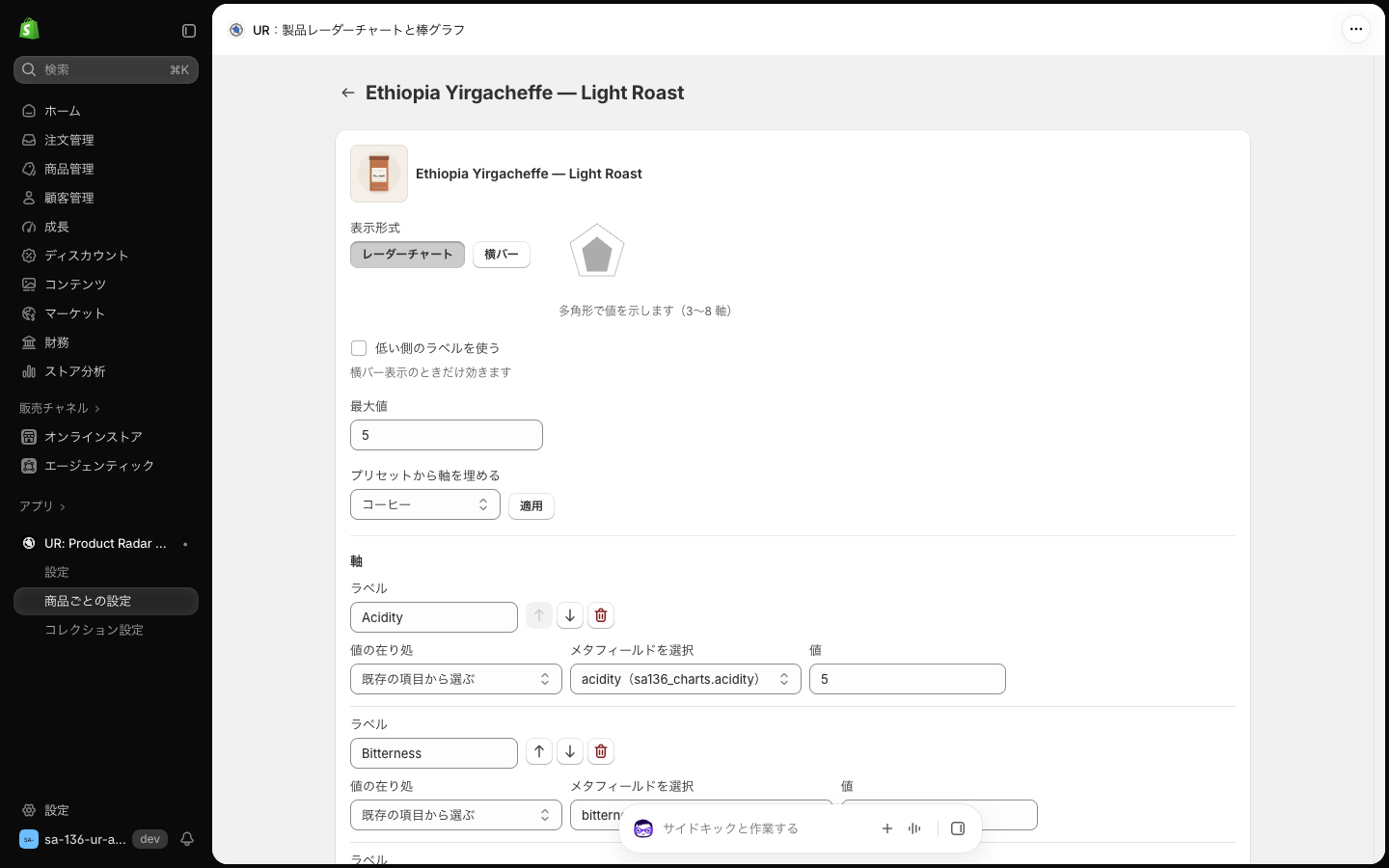Click 適用 button

[x=531, y=506]
